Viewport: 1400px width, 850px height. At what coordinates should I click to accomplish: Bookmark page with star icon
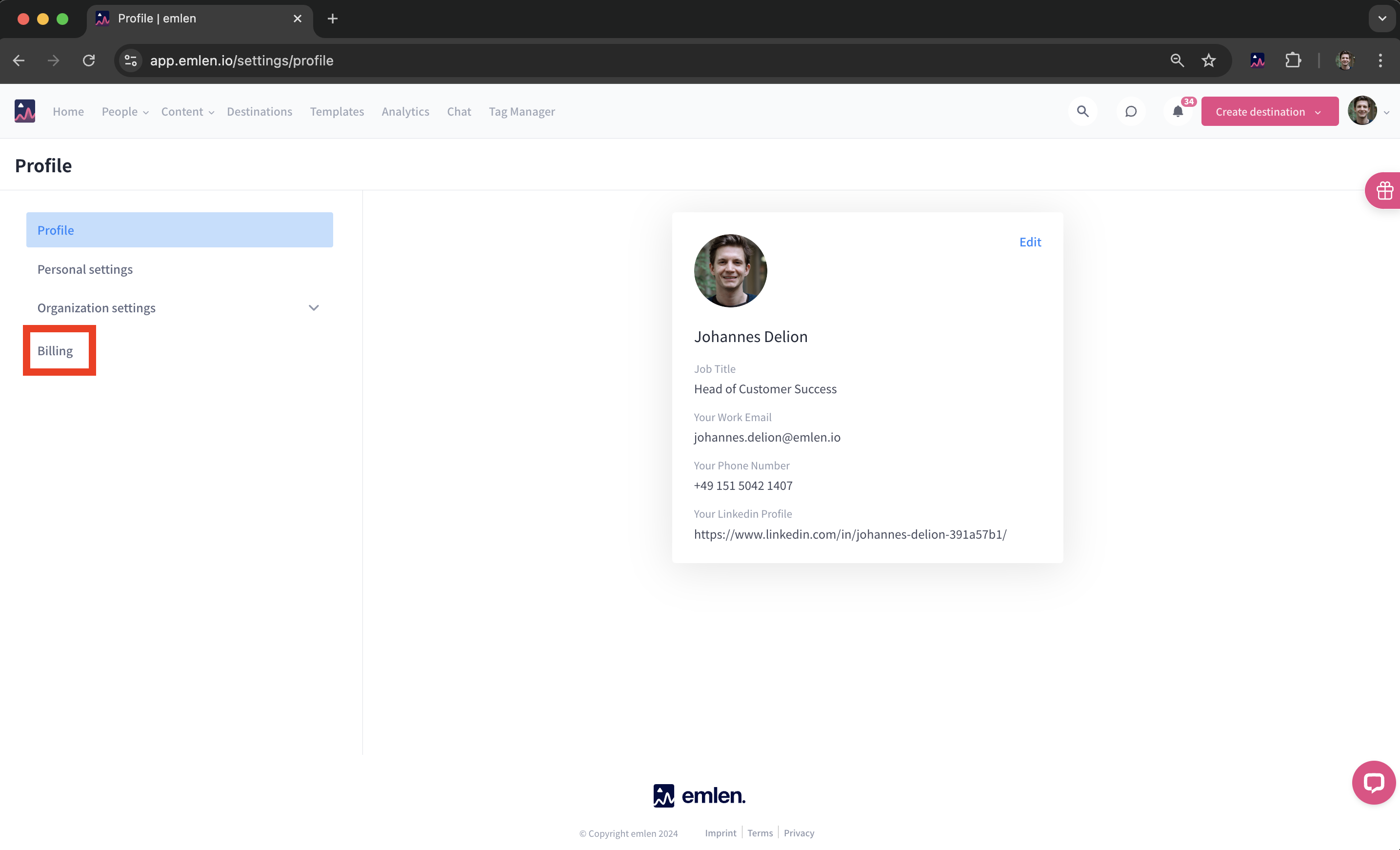click(1208, 60)
